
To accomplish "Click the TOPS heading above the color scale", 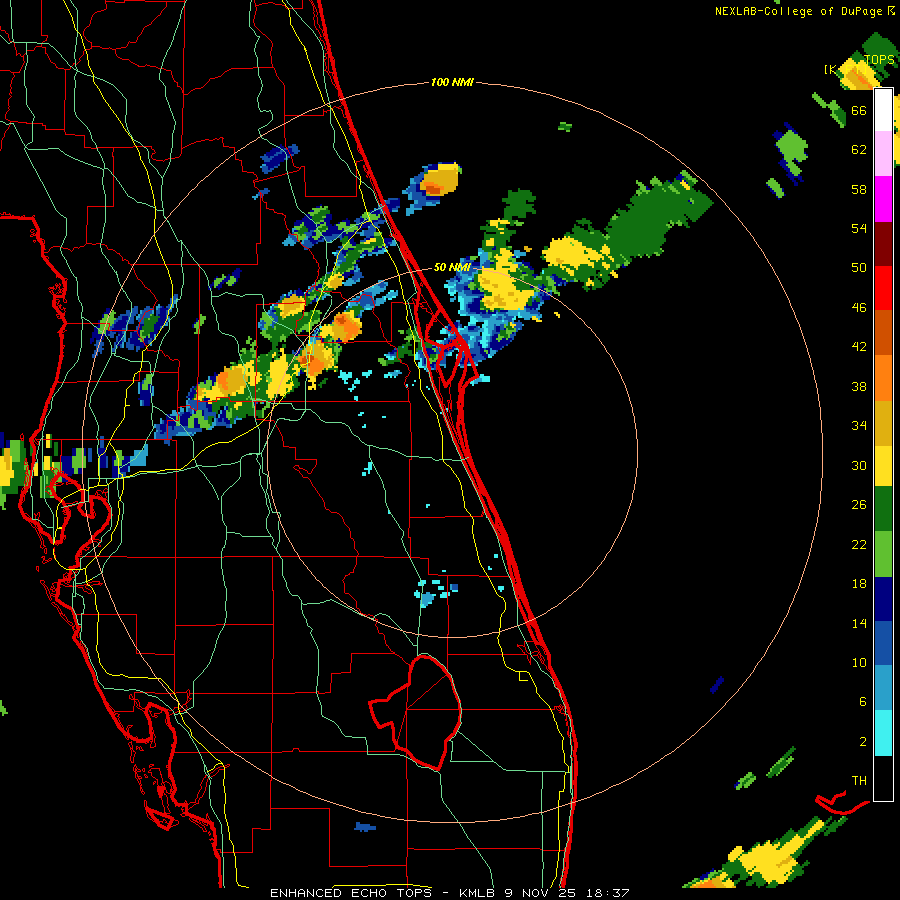I will pos(879,60).
